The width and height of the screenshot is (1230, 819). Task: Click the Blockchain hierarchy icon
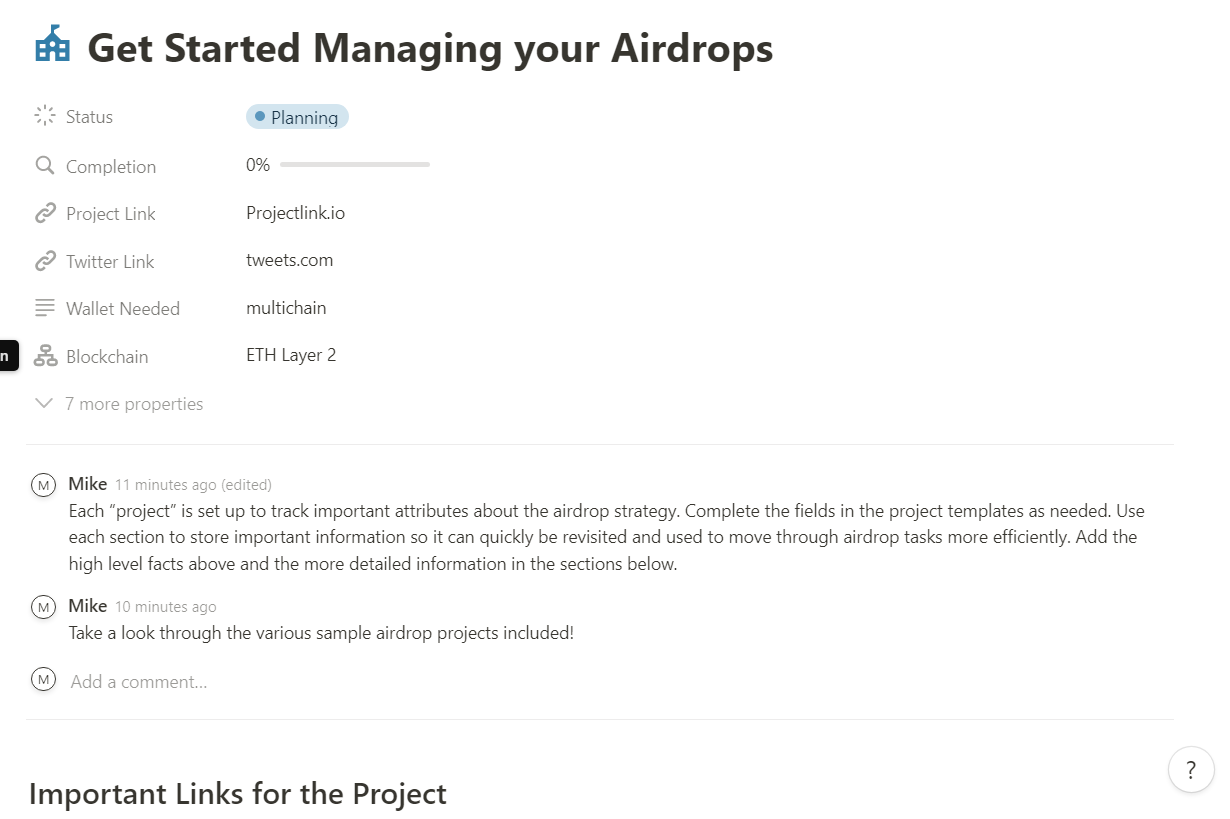coord(44,356)
